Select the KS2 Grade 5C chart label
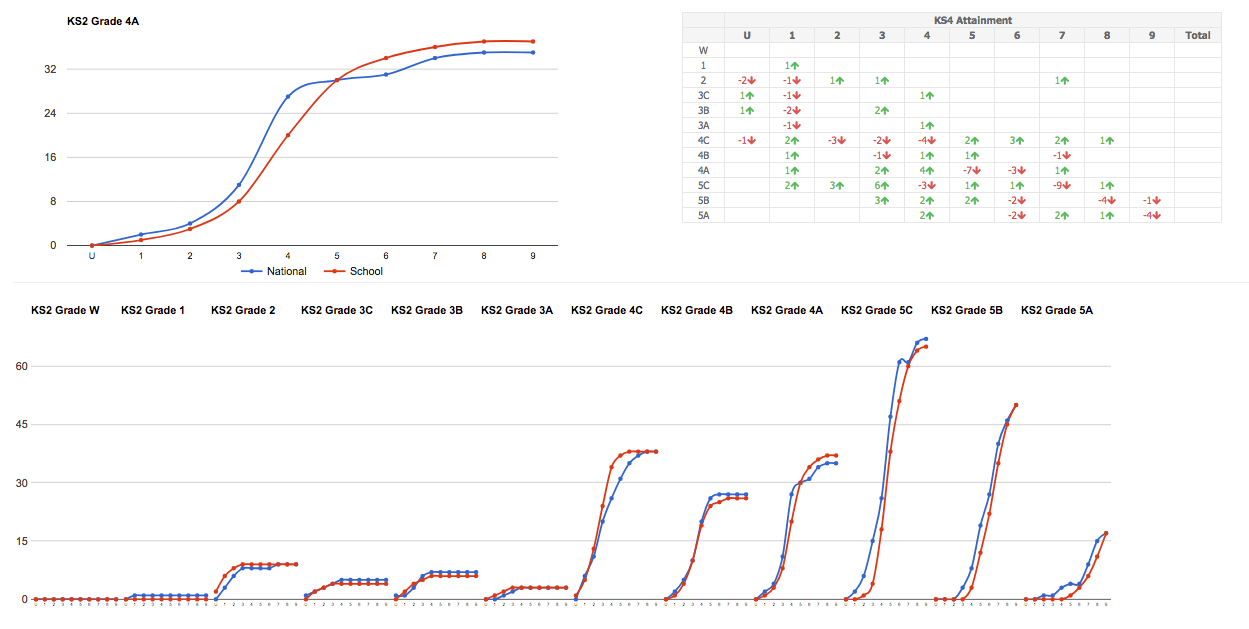This screenshot has width=1249, height=629. coord(876,310)
